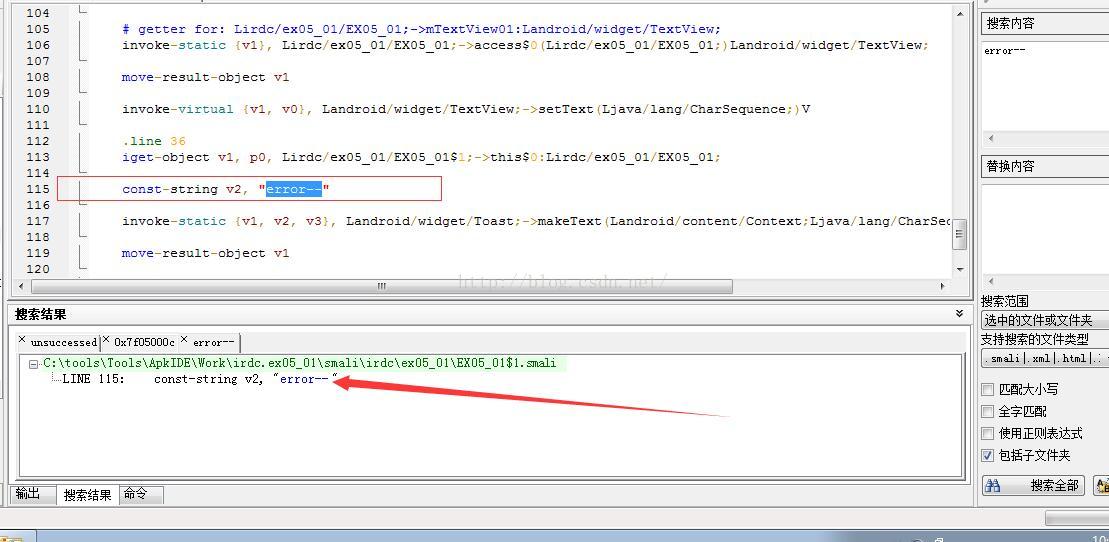Enable the 使用正则表达式 checkbox

click(988, 433)
